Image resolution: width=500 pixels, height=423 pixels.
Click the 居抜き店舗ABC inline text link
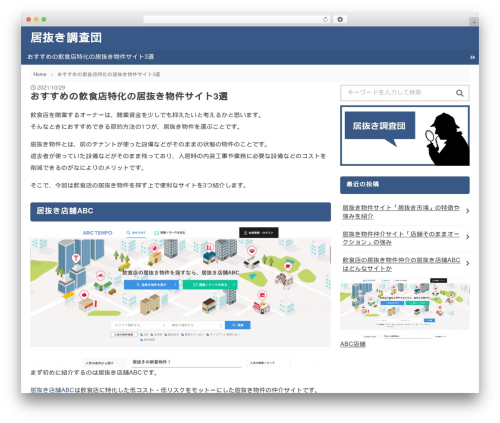click(x=52, y=390)
